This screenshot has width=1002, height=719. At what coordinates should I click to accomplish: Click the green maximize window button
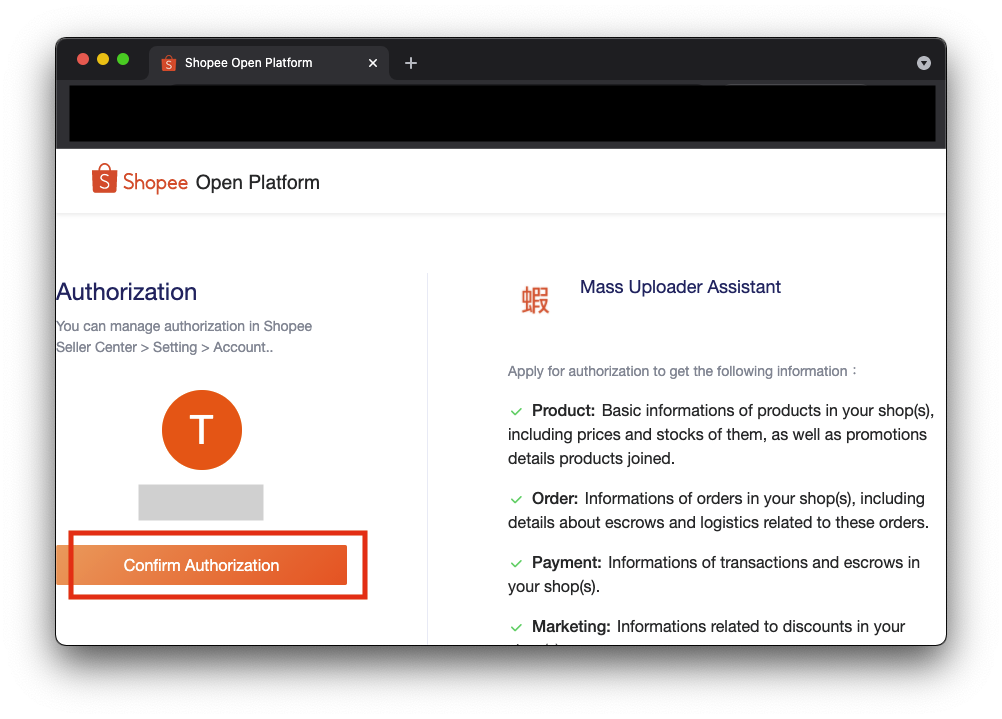123,60
